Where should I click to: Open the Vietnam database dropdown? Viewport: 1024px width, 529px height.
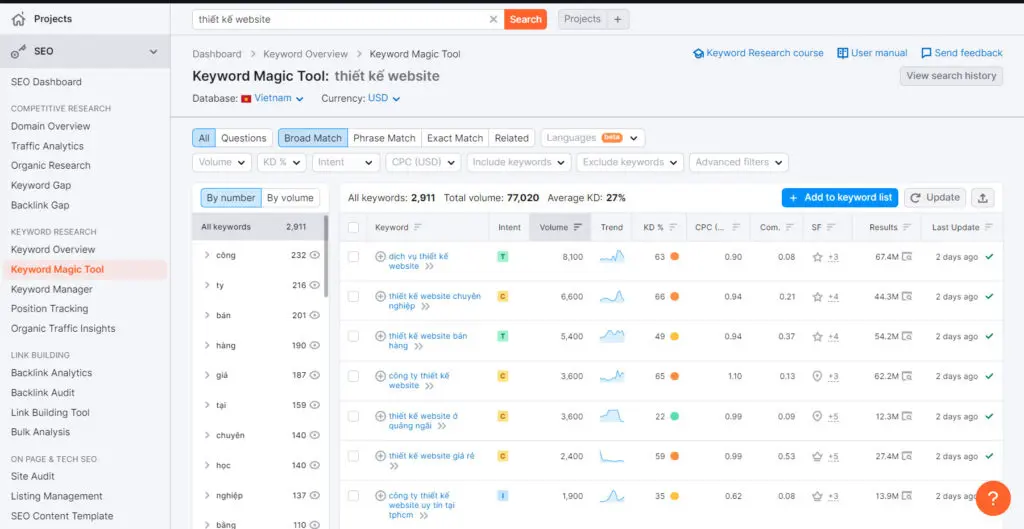273,98
